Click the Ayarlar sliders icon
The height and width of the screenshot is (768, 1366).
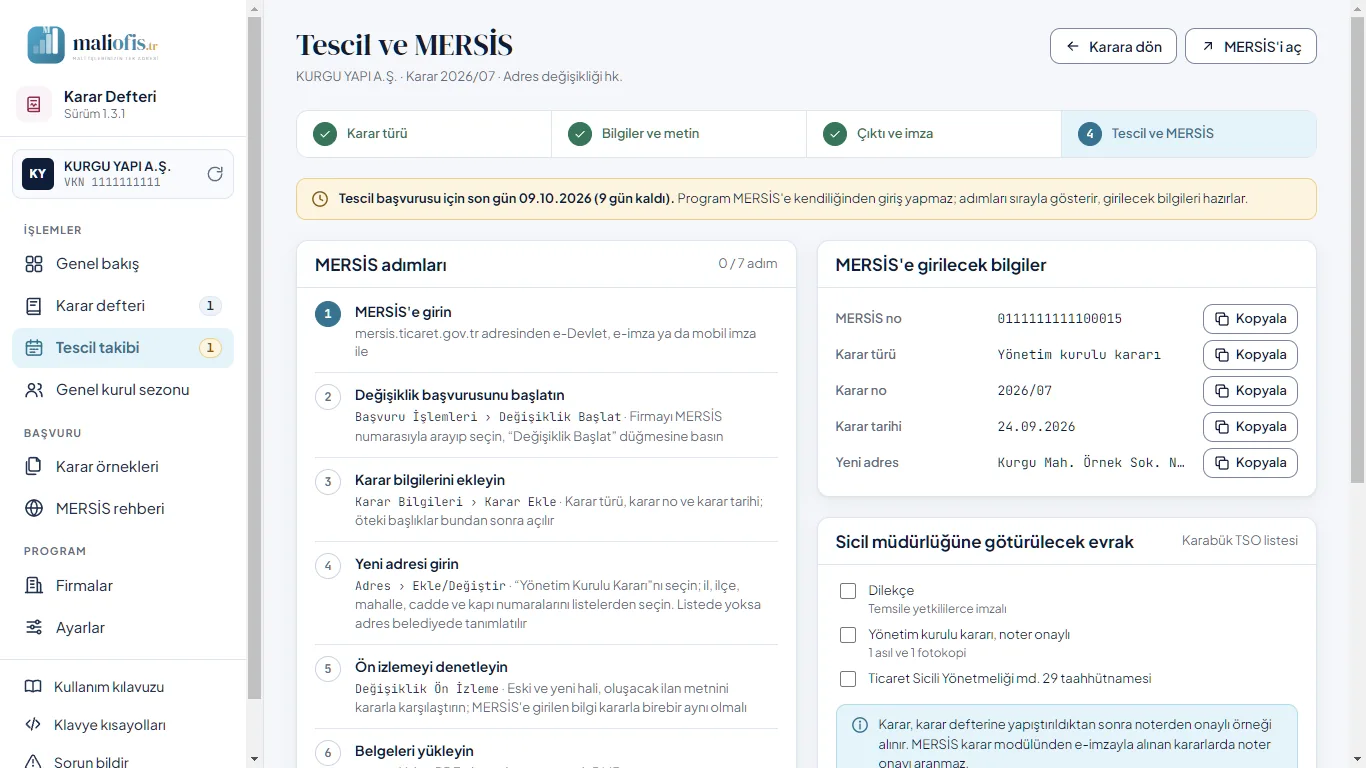click(x=34, y=628)
